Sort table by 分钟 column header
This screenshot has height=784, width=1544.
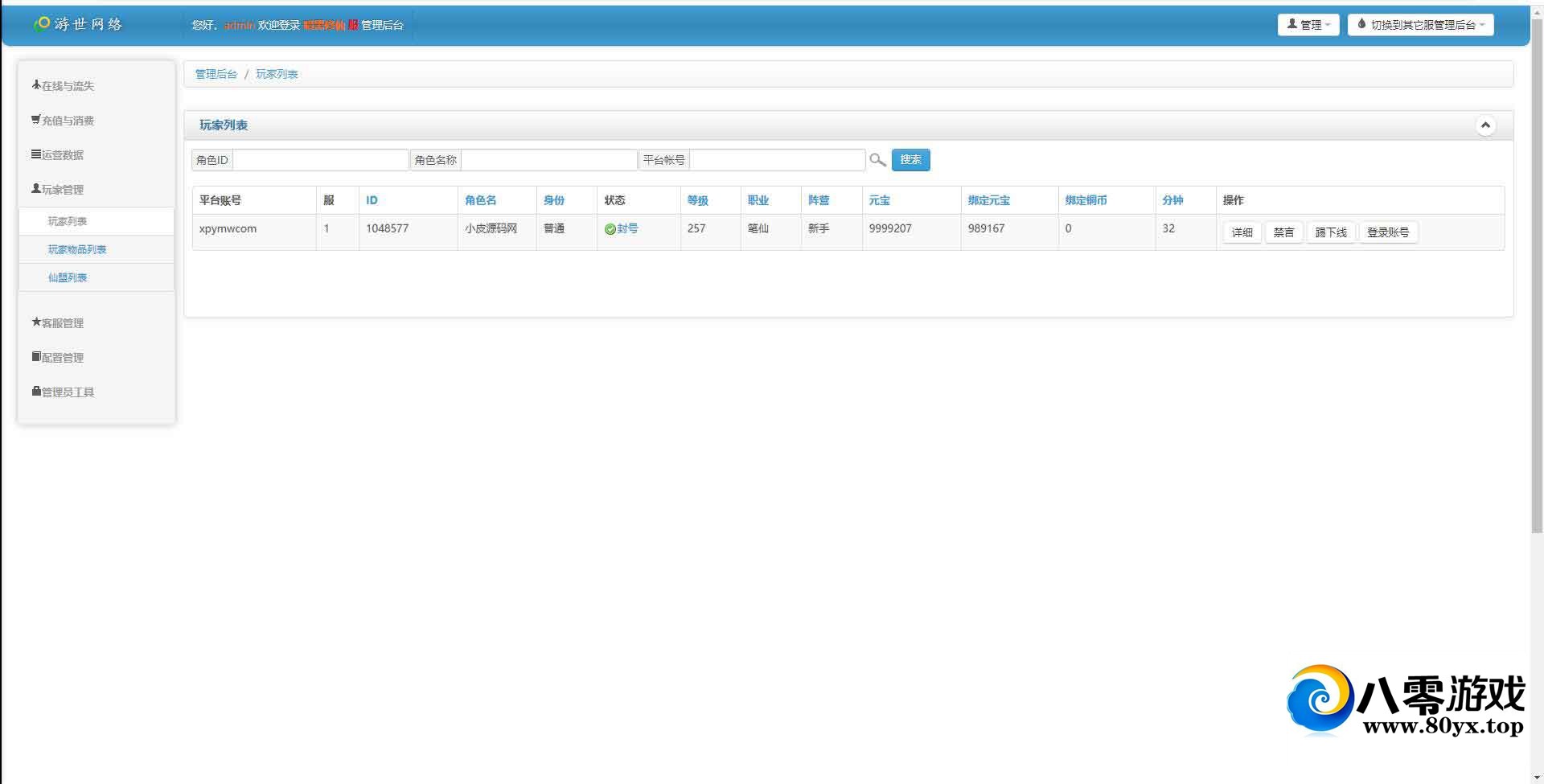click(x=1173, y=200)
